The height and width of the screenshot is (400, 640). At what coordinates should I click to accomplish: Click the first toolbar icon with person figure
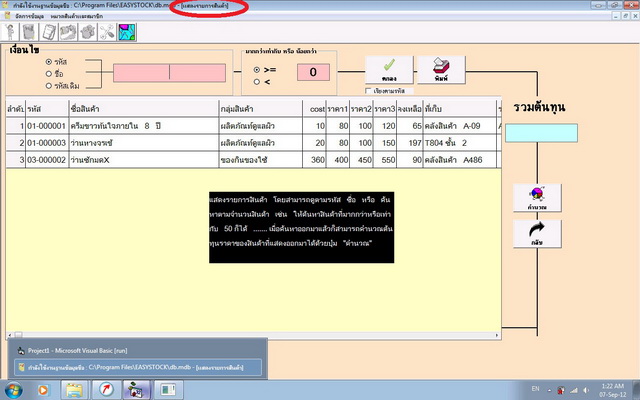point(10,33)
